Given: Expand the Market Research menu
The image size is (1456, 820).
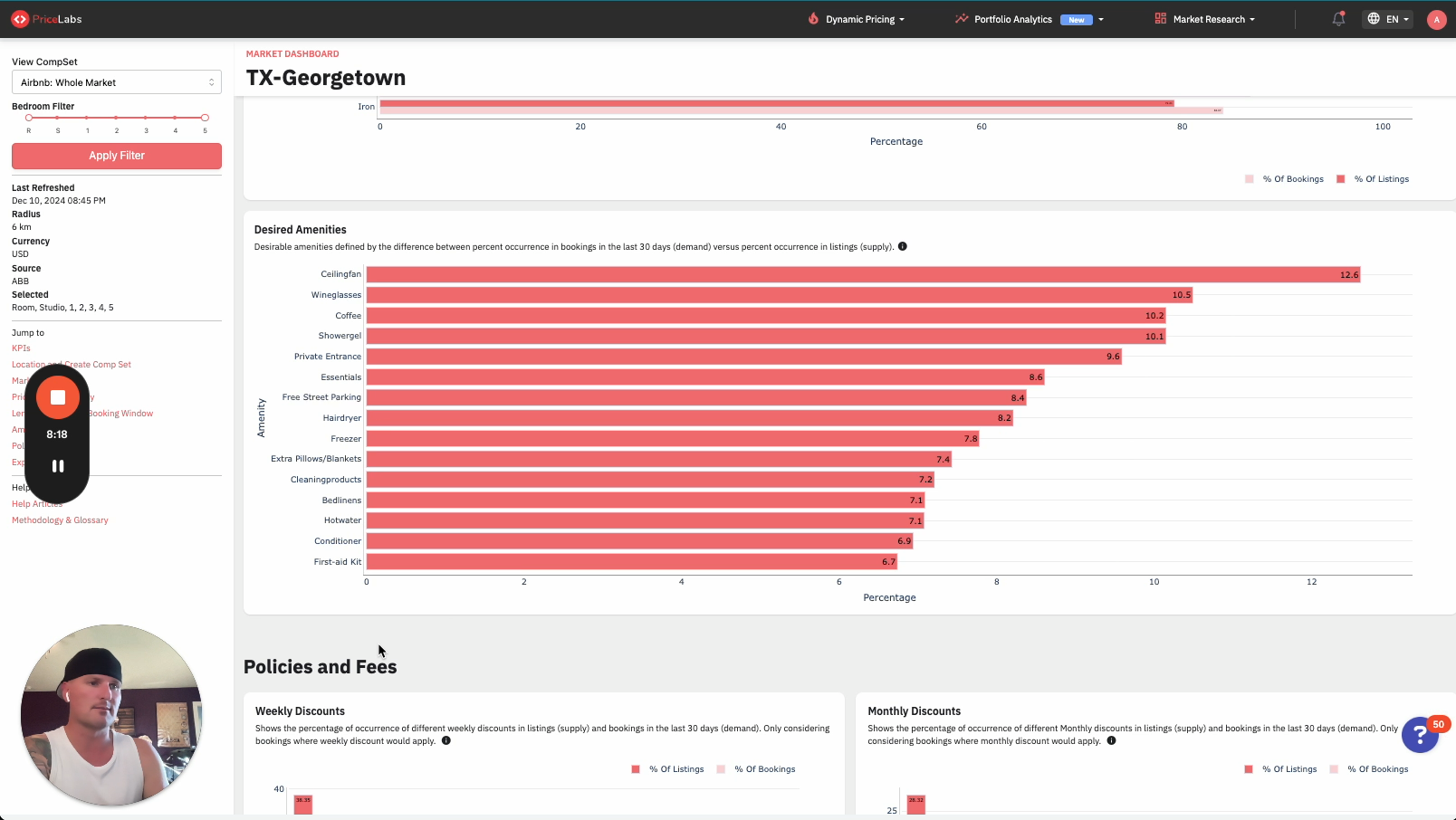Looking at the screenshot, I should [1205, 19].
